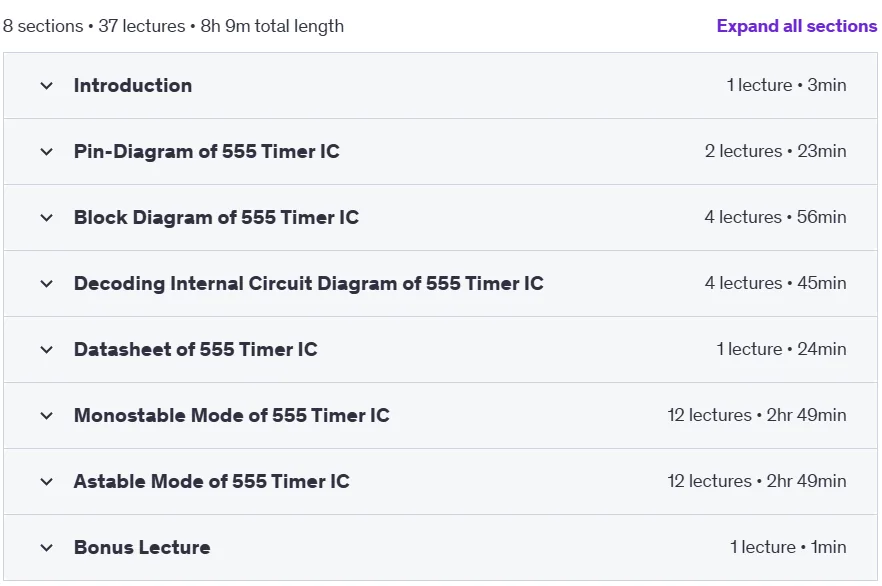The width and height of the screenshot is (882, 586).
Task: Click the Introduction '1 lecture • 3min' label
Action: click(x=786, y=85)
